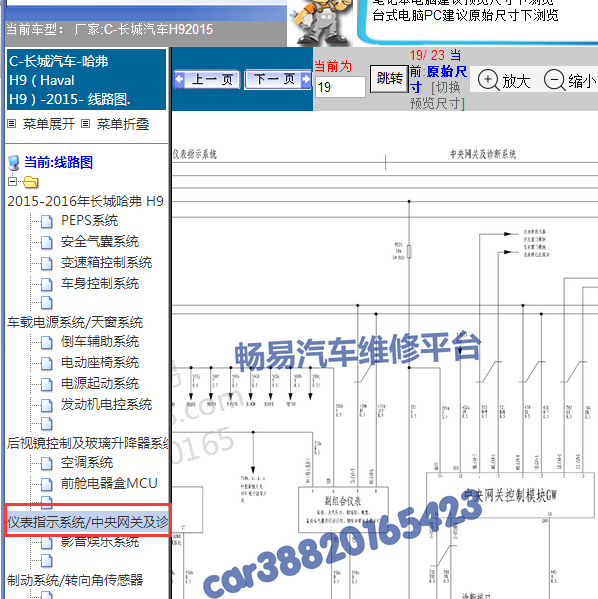Viewport: 598px width, 599px height.
Task: Open 车身控制系统 tree item
Action: point(100,283)
